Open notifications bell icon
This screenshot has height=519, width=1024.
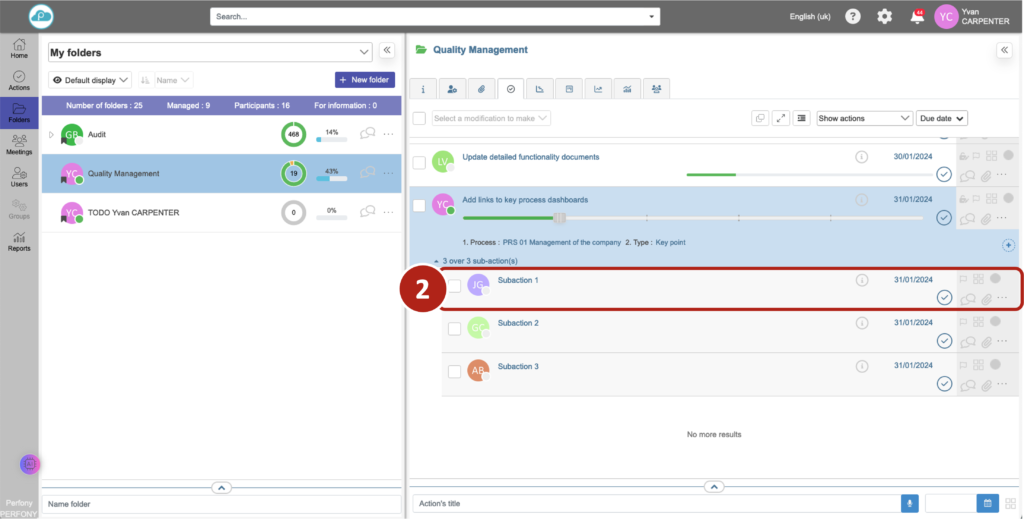pyautogui.click(x=916, y=17)
